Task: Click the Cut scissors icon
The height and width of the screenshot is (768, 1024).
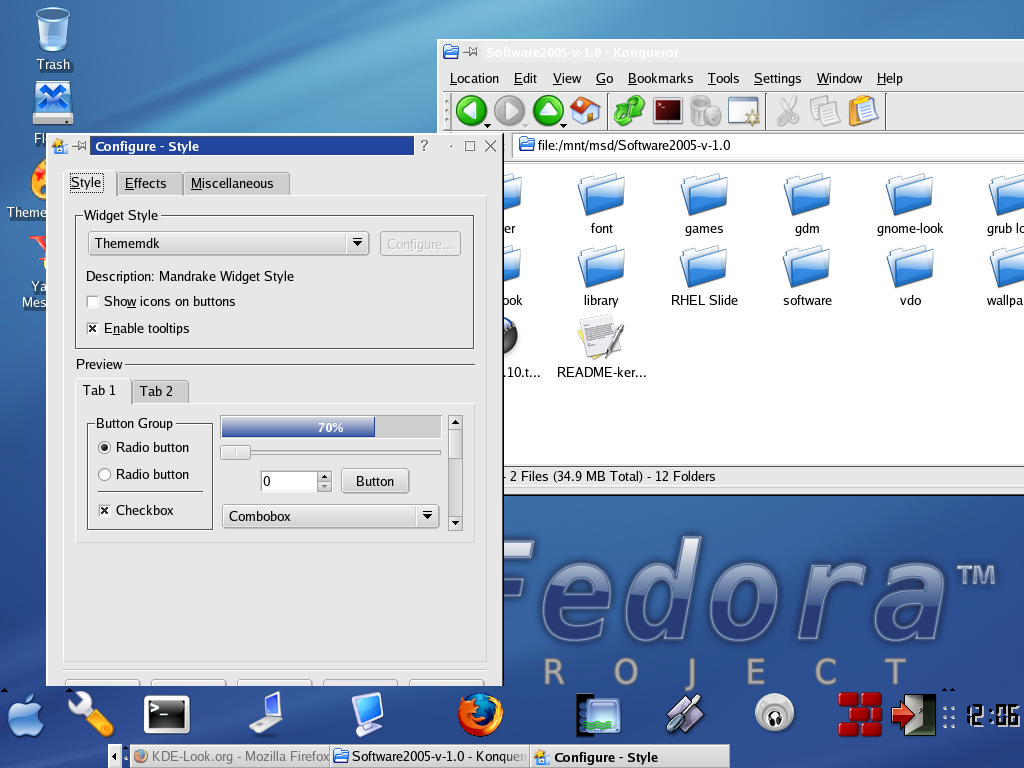Action: (x=788, y=110)
